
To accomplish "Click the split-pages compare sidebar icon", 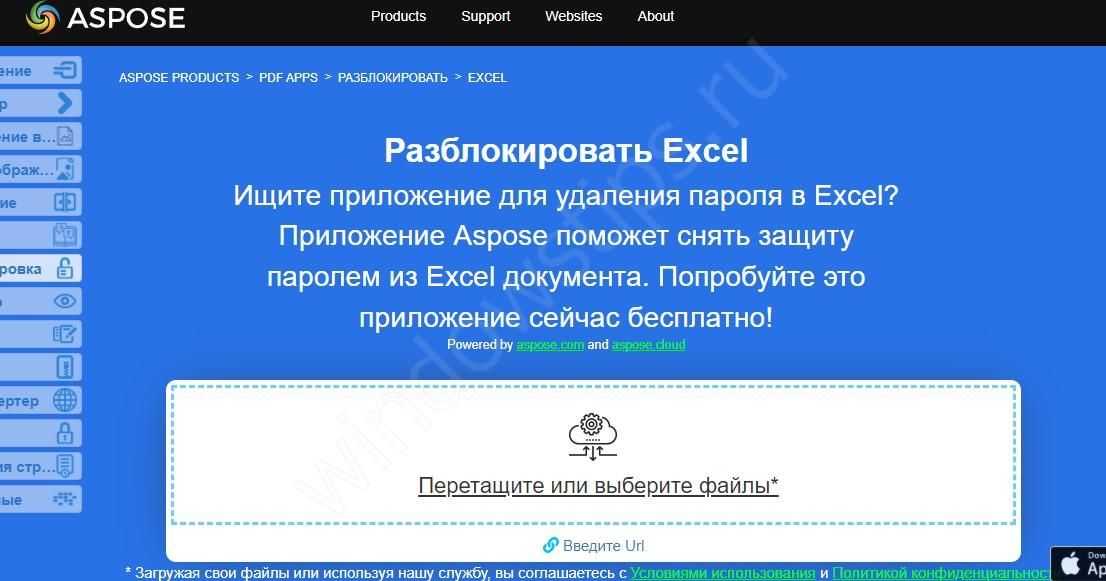I will 65,202.
